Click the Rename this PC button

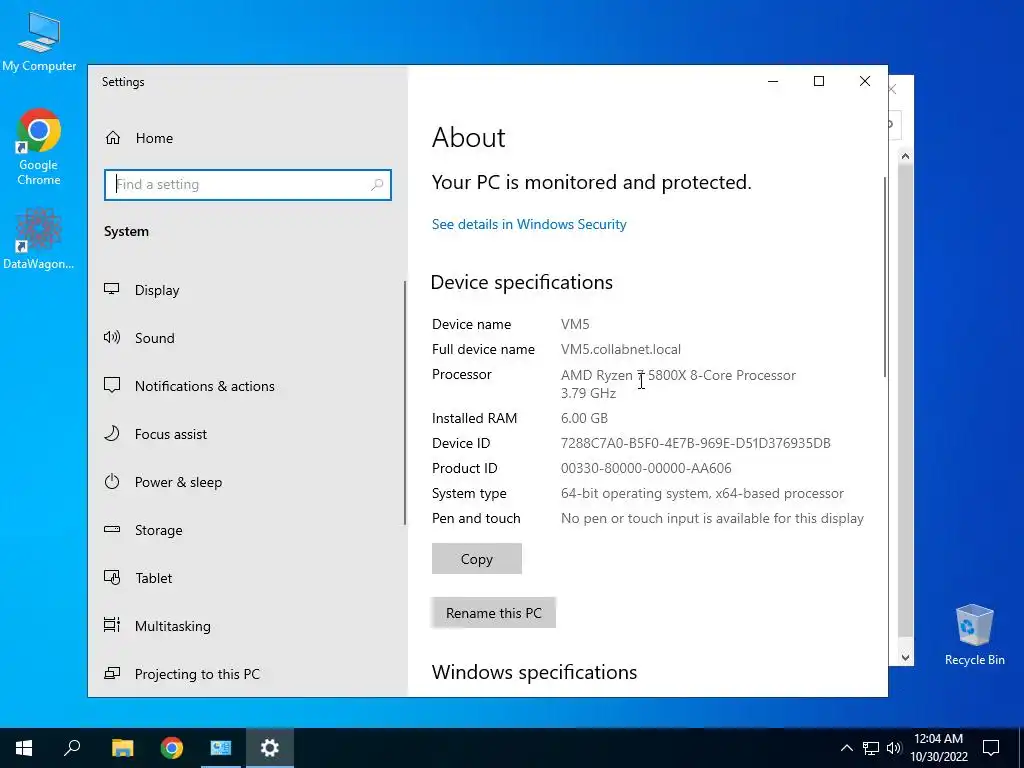coord(494,613)
